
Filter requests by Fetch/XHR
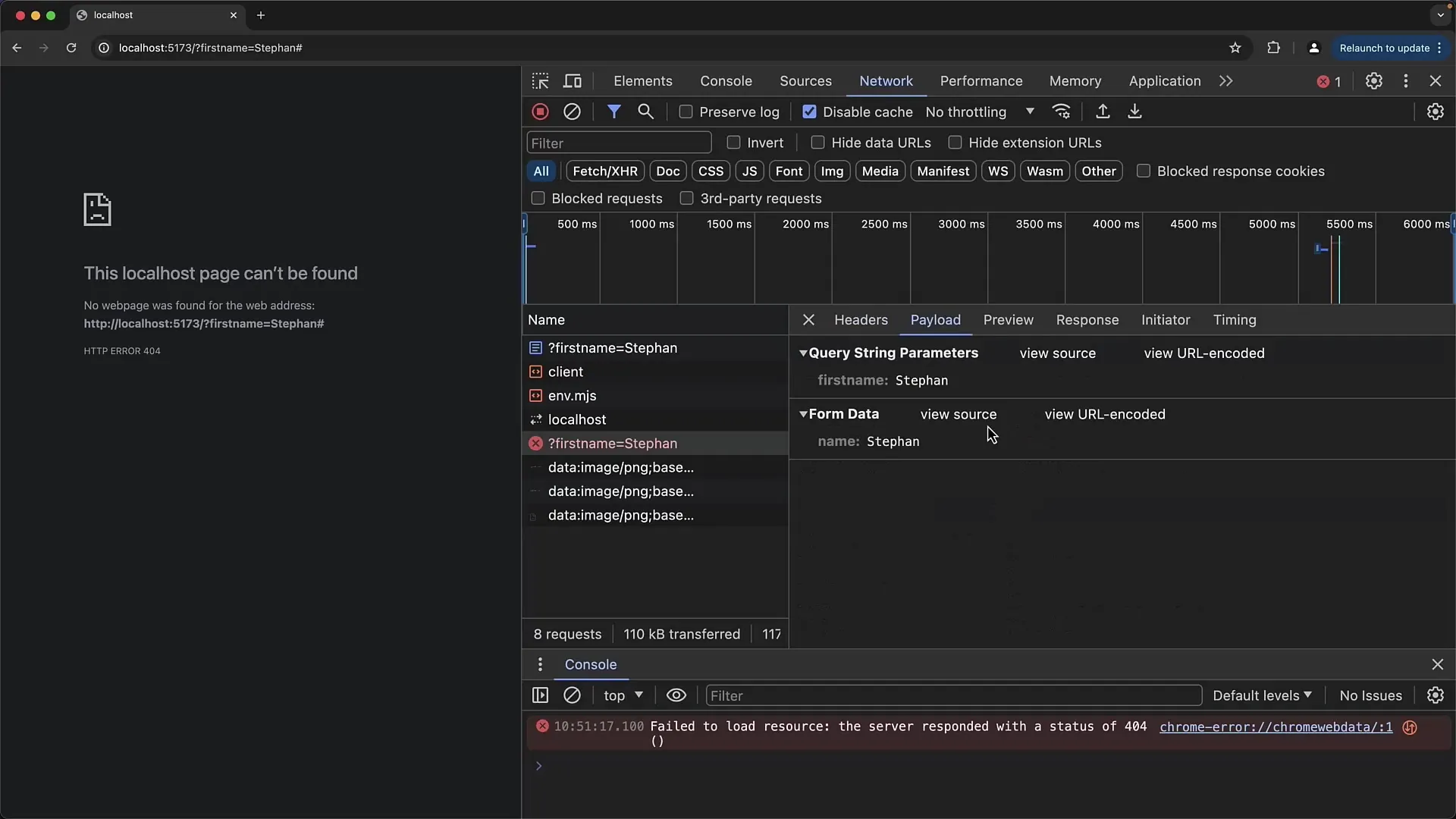[x=605, y=171]
